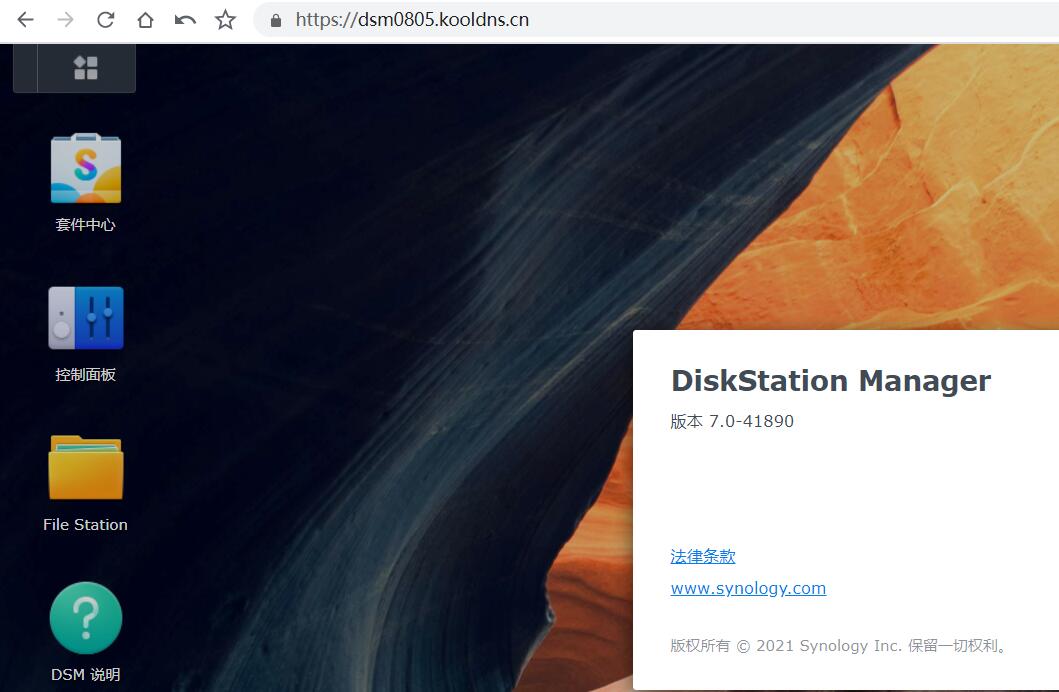Select the DiskStation Manager title text

point(831,381)
